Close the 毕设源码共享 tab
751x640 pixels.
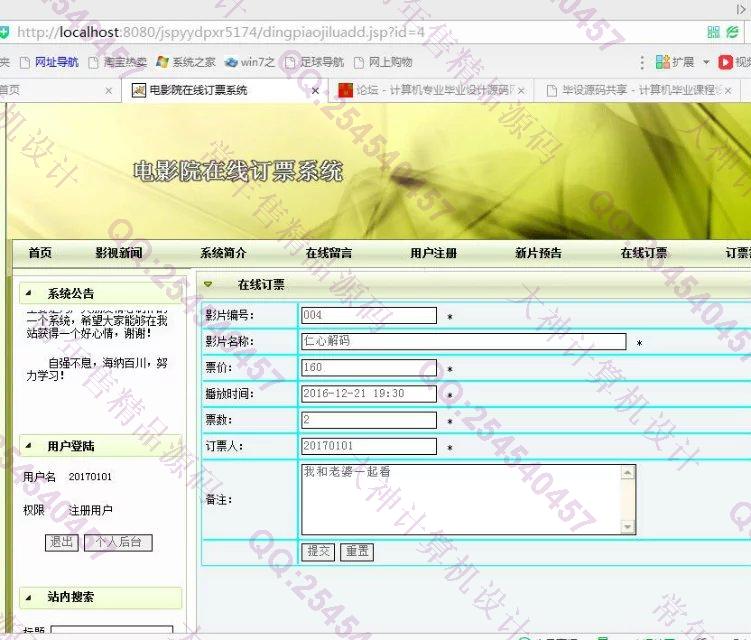728,91
